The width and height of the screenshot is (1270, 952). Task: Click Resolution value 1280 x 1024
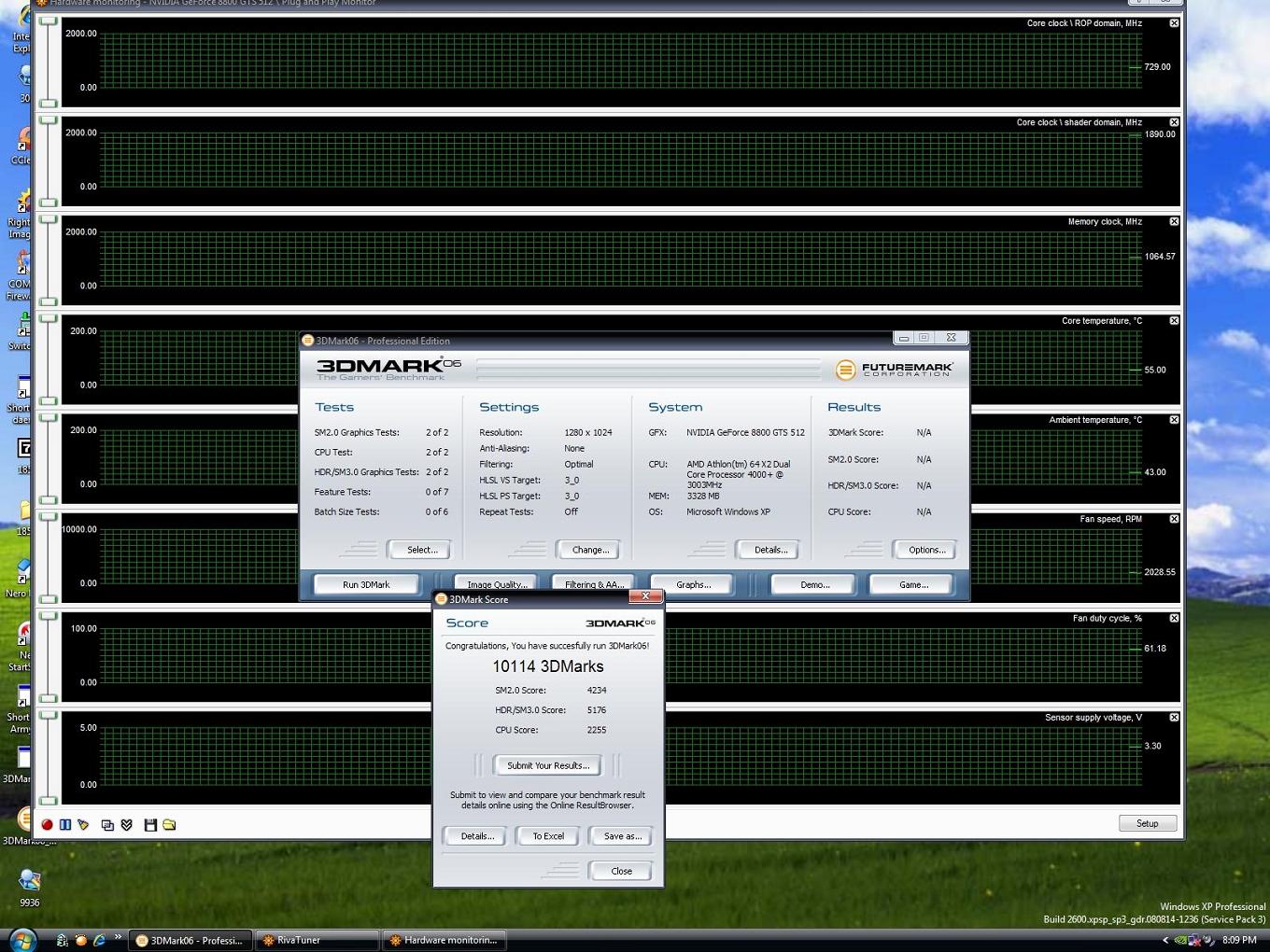pyautogui.click(x=588, y=433)
